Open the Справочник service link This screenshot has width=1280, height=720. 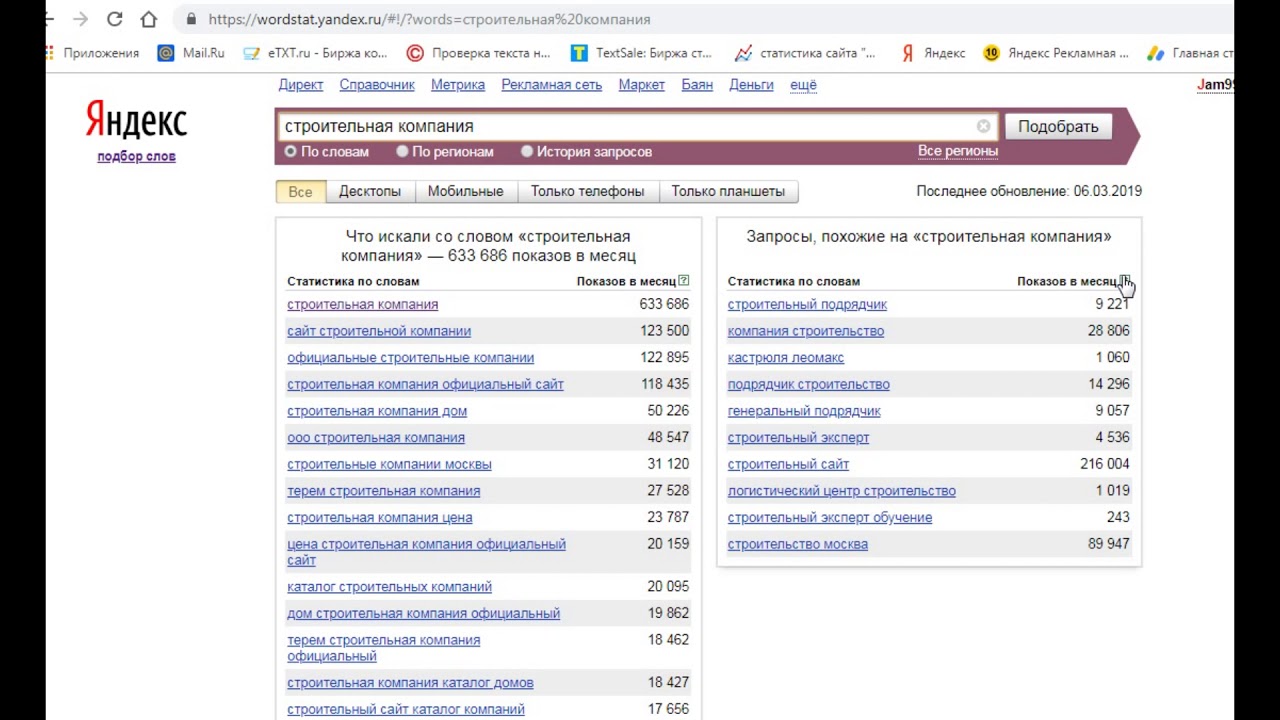[x=377, y=85]
